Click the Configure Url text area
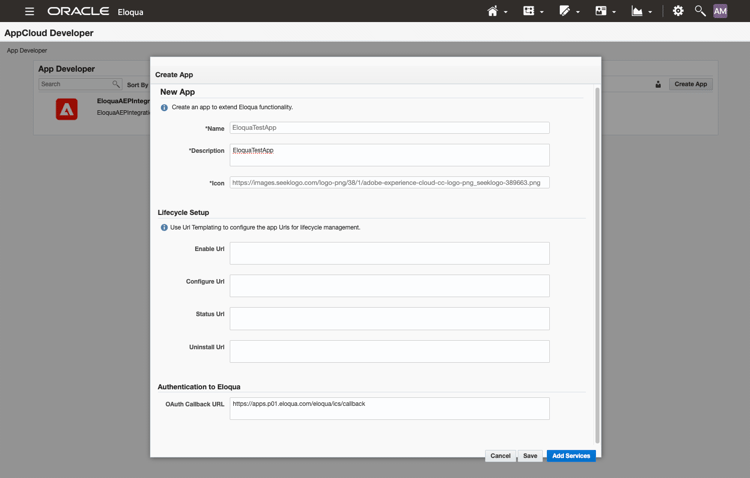The width and height of the screenshot is (750, 478). (x=389, y=286)
